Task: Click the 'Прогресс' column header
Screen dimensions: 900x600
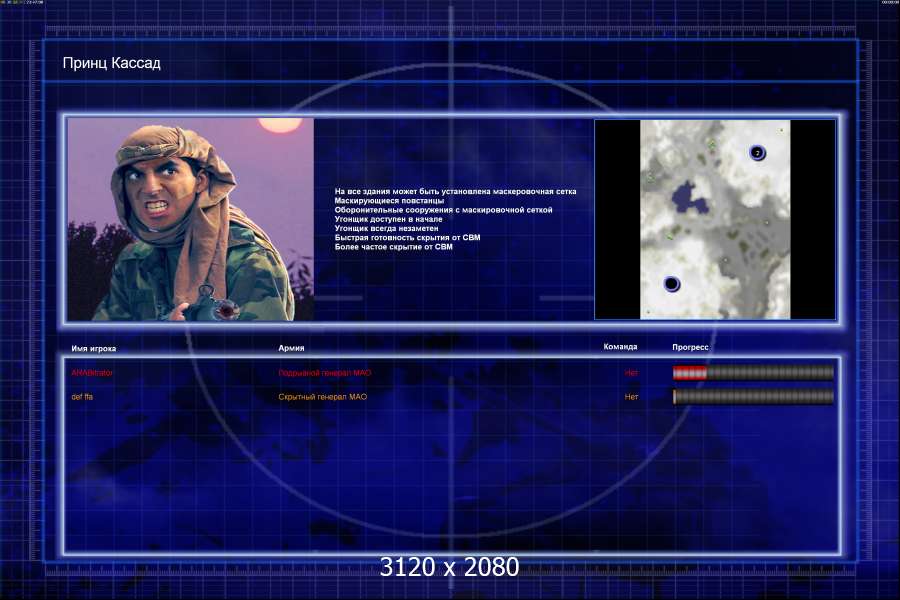Action: point(690,347)
